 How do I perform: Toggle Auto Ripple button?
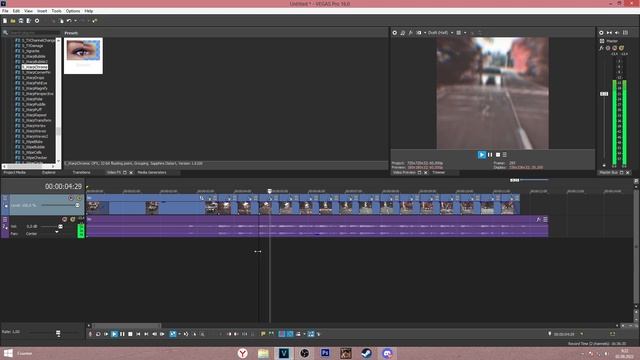298,334
